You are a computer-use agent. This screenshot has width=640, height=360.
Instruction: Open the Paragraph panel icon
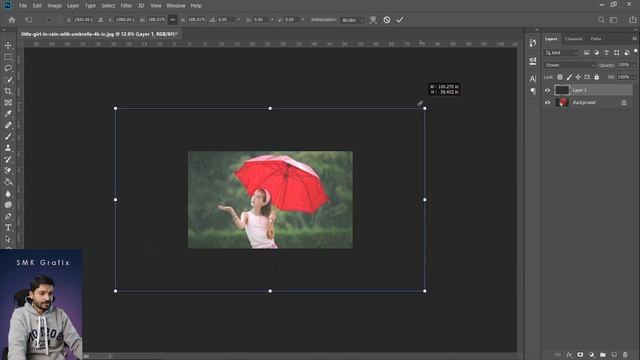click(533, 91)
